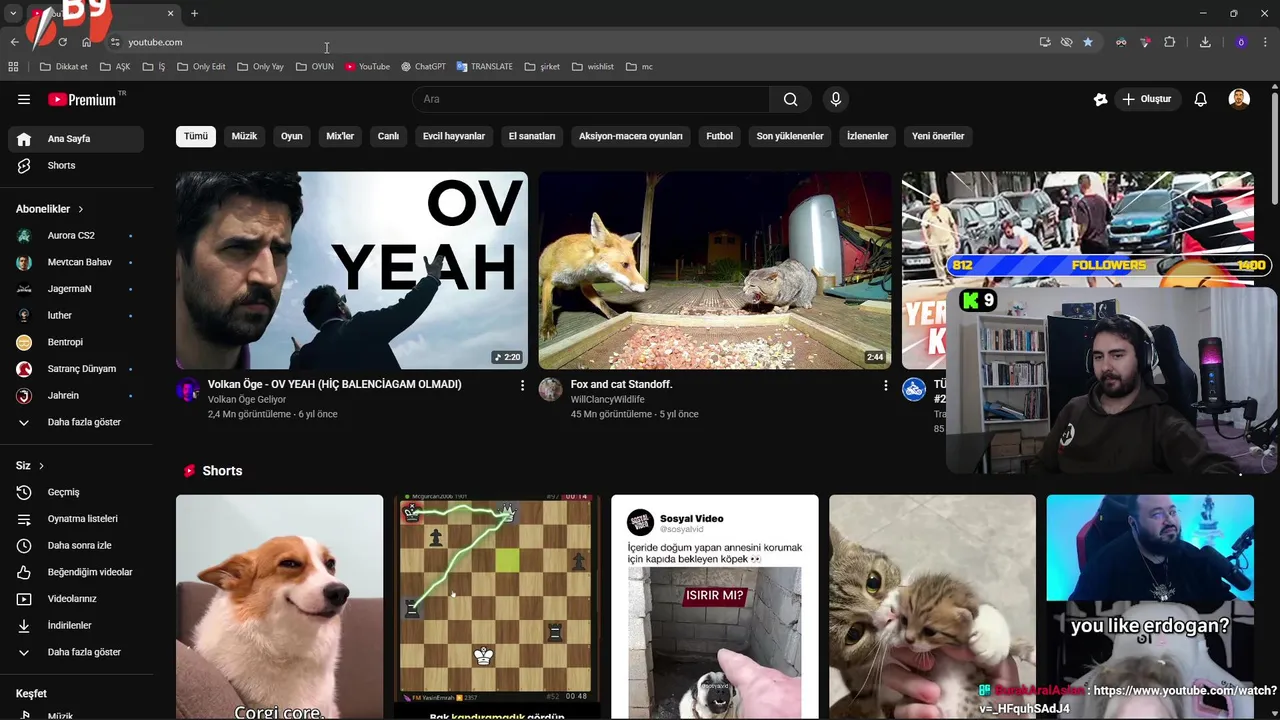Select the Aksiyon-macera oyunları chip
The height and width of the screenshot is (720, 1280).
631,136
